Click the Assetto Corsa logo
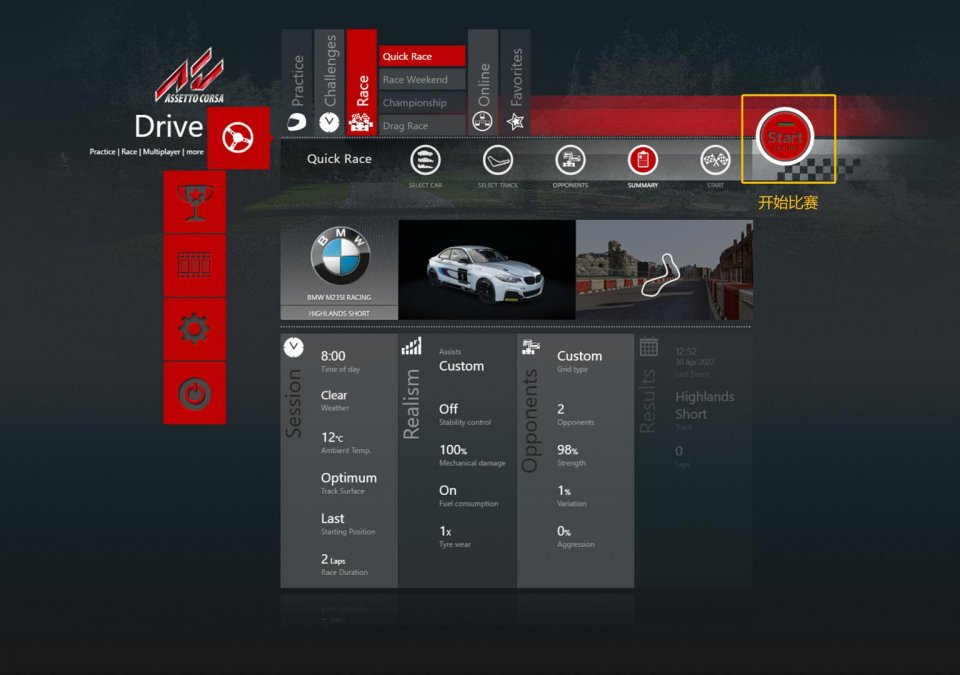The width and height of the screenshot is (960, 675). tap(190, 77)
